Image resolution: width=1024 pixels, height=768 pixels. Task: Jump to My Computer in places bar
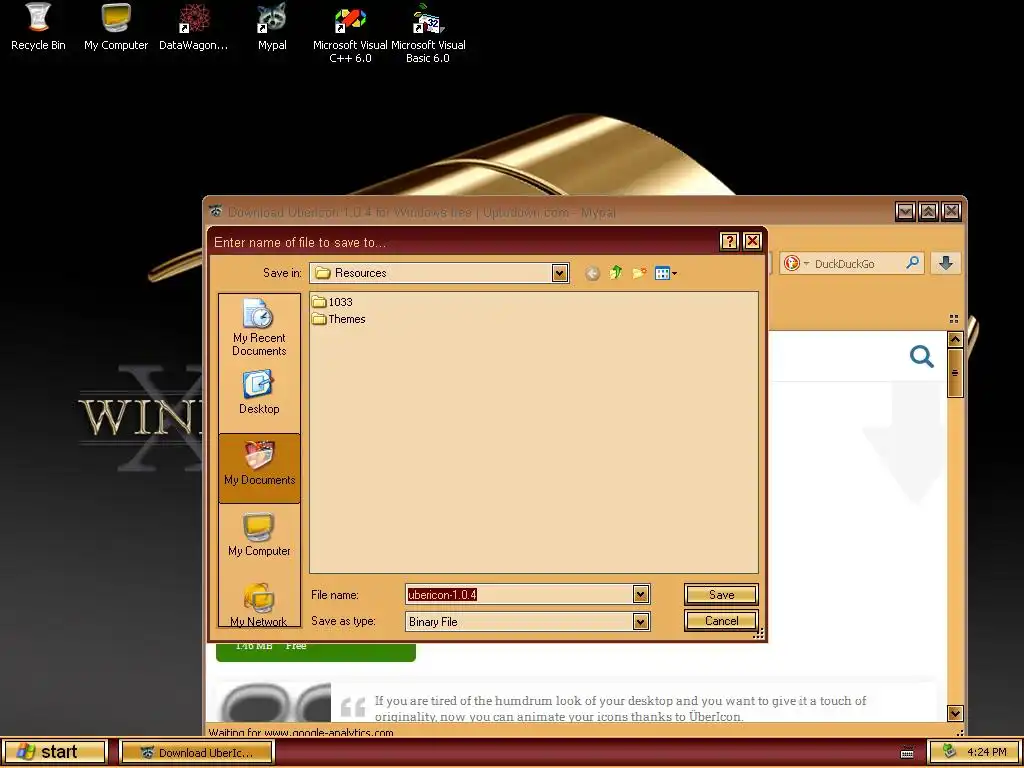coord(259,535)
